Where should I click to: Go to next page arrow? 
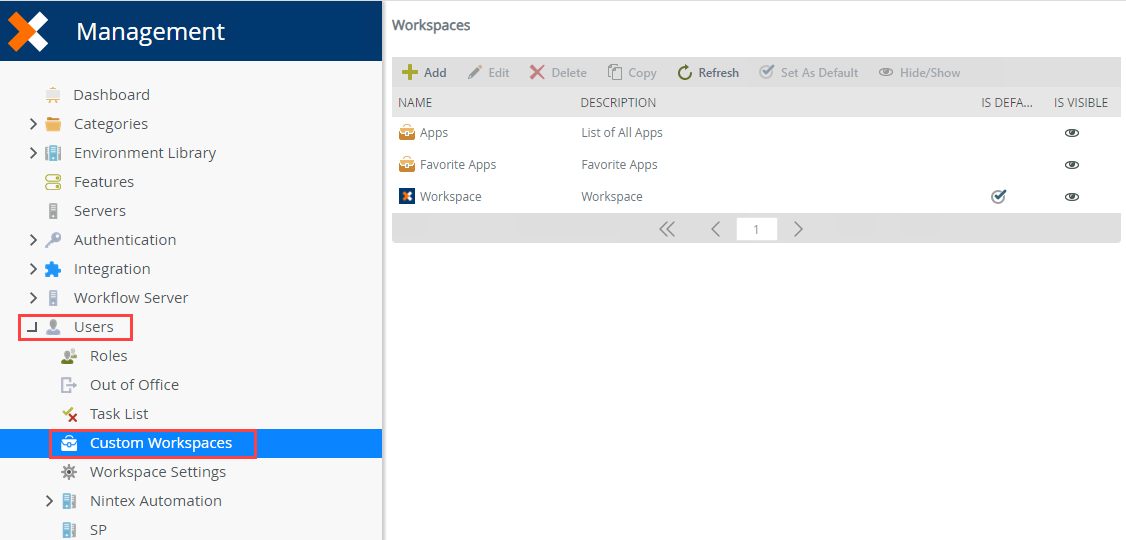799,229
